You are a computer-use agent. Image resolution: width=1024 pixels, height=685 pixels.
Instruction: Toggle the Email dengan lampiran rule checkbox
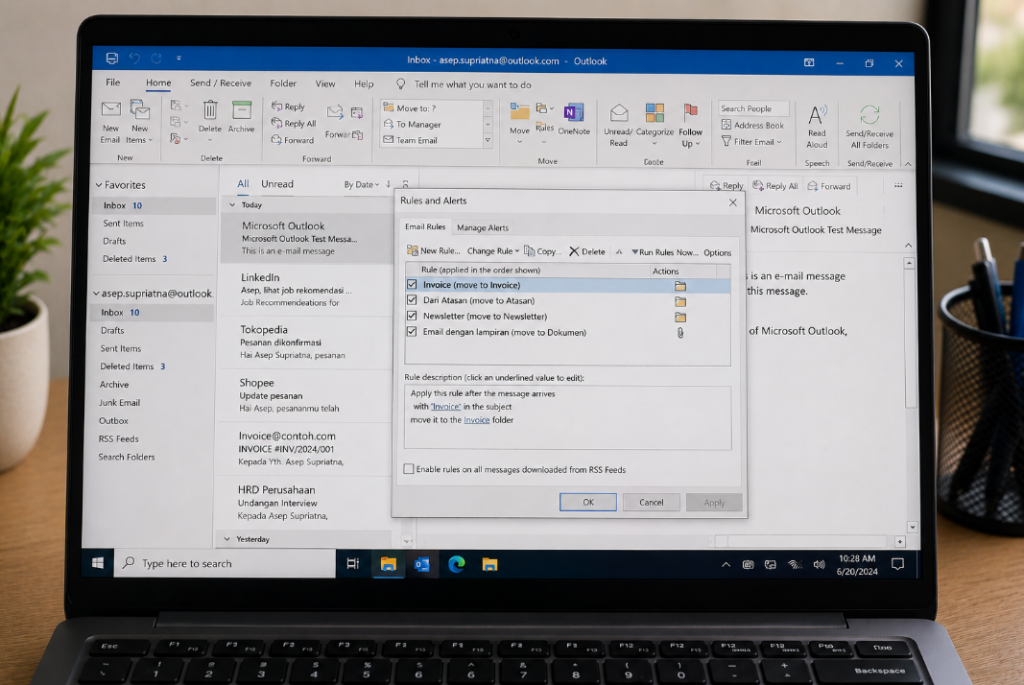pos(411,331)
